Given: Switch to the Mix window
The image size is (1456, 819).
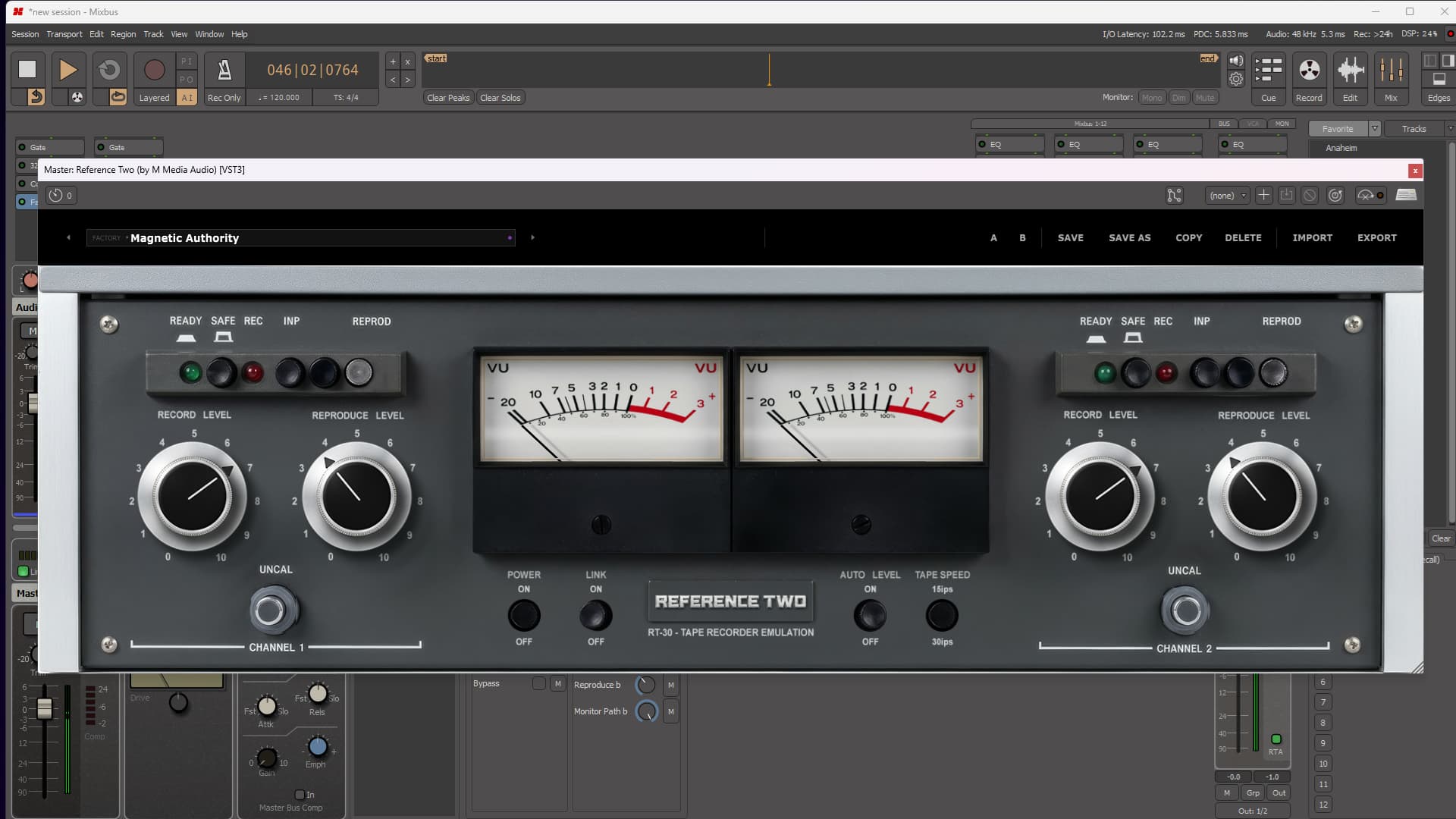Looking at the screenshot, I should coord(1391,78).
